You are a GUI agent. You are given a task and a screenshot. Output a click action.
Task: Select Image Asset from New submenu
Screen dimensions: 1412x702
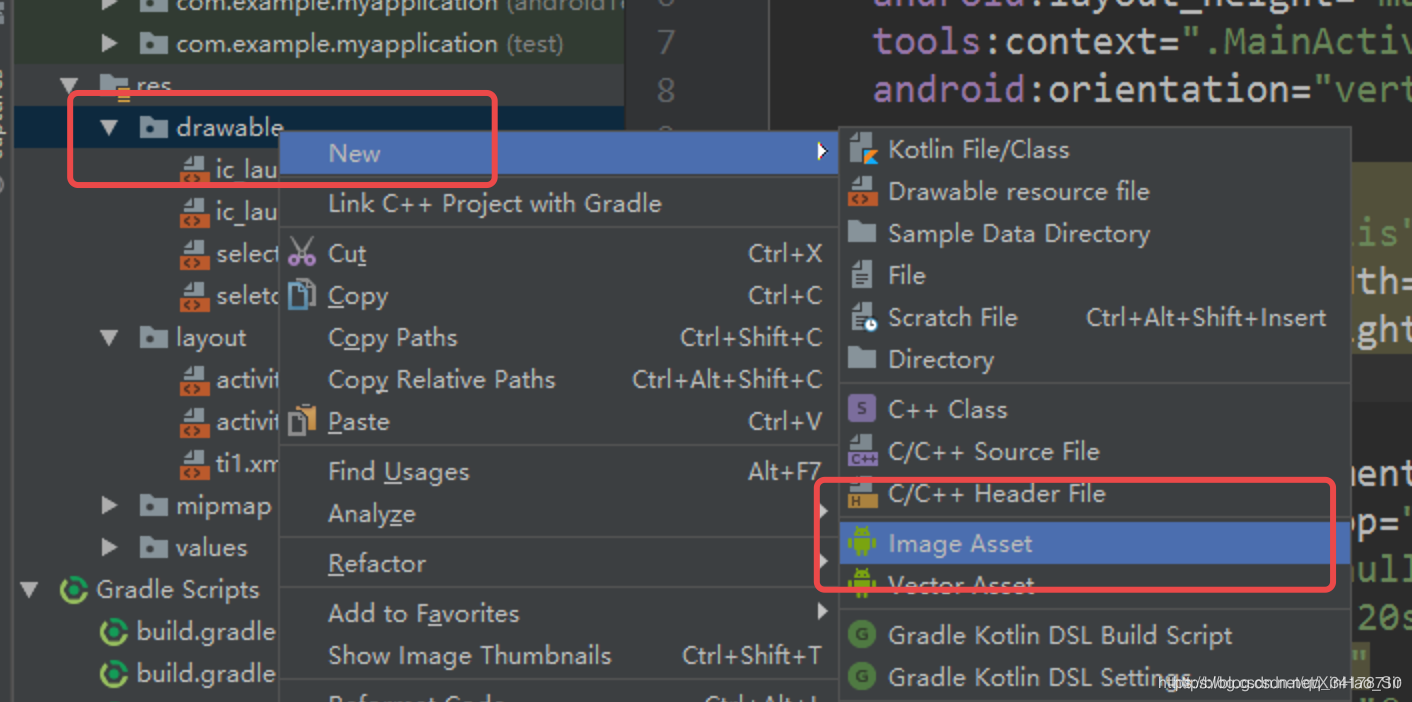click(1094, 543)
